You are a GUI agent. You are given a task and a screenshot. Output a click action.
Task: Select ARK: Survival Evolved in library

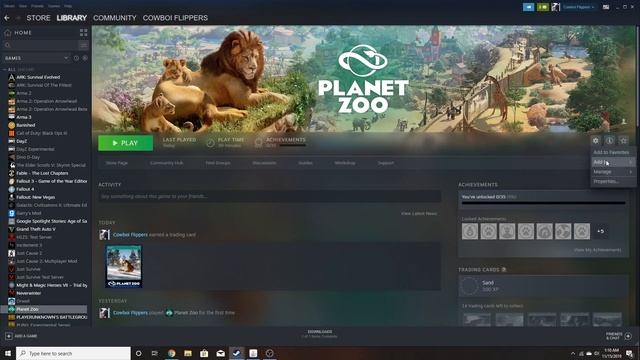[x=38, y=77]
